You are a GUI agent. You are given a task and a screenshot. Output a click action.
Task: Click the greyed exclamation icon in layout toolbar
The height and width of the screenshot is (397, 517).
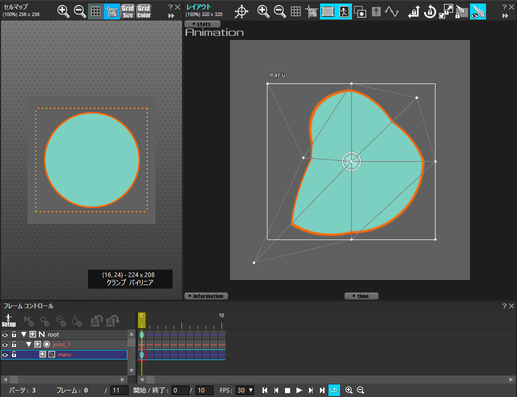click(376, 12)
